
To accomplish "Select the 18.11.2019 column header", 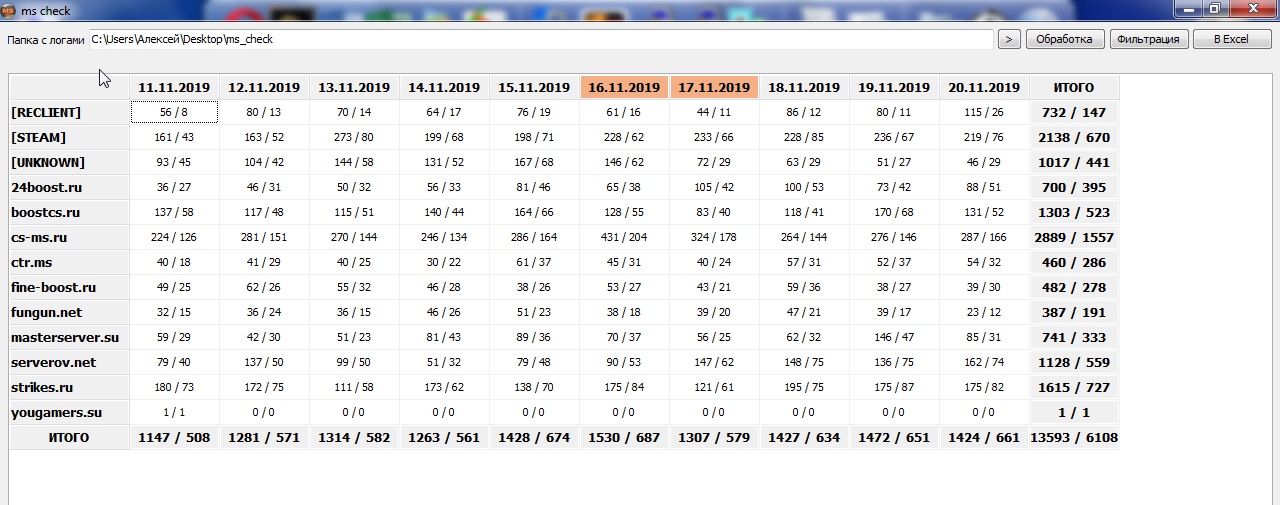I will click(x=804, y=87).
